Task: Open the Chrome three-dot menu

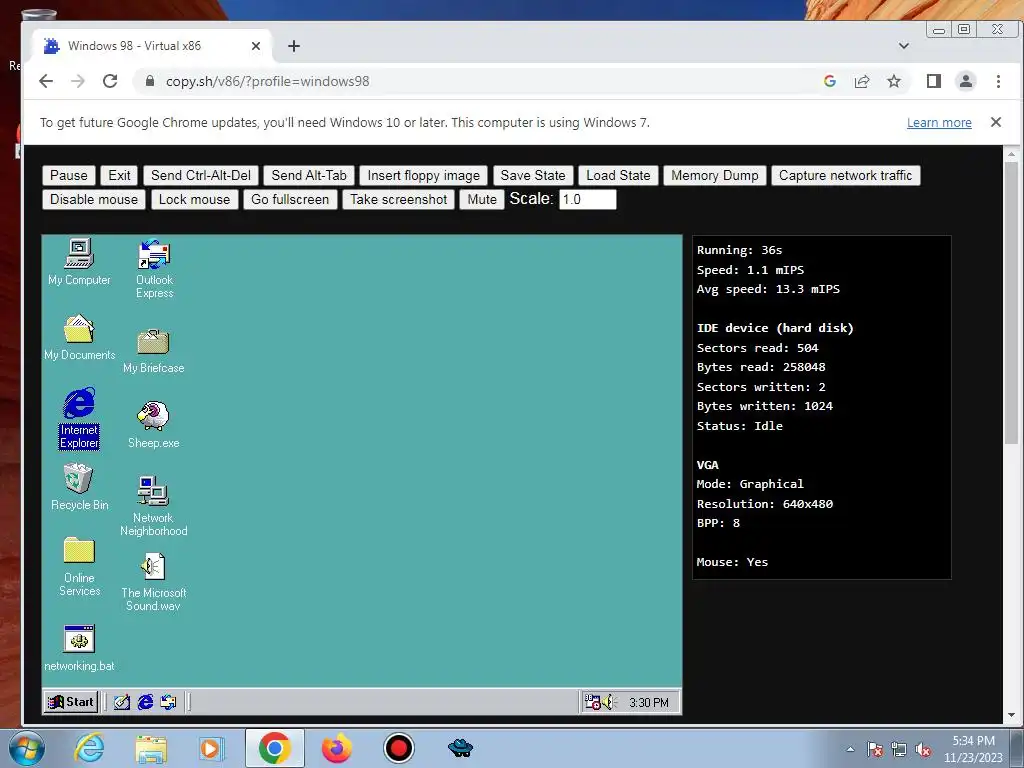Action: [998, 81]
